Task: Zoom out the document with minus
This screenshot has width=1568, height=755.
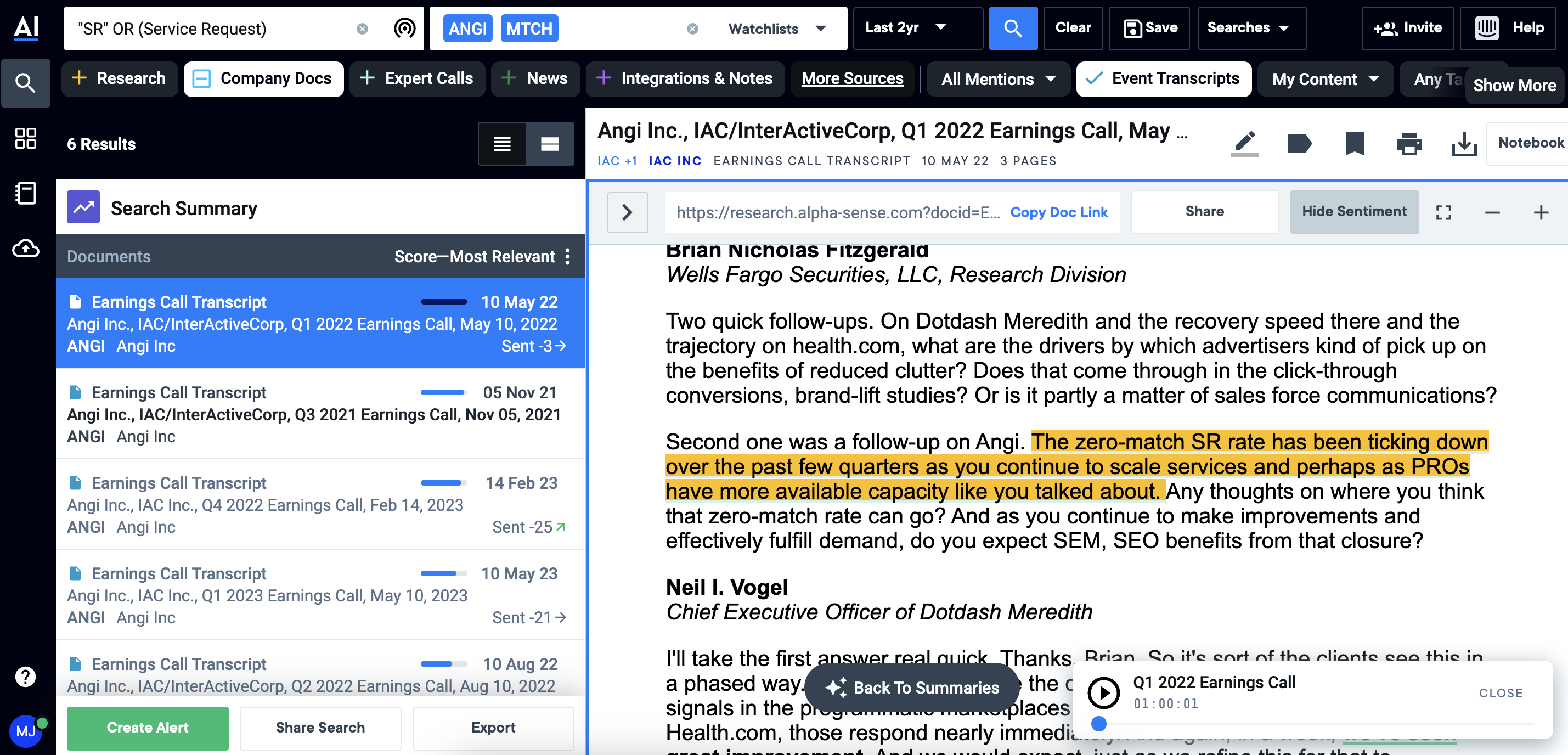Action: click(1492, 212)
